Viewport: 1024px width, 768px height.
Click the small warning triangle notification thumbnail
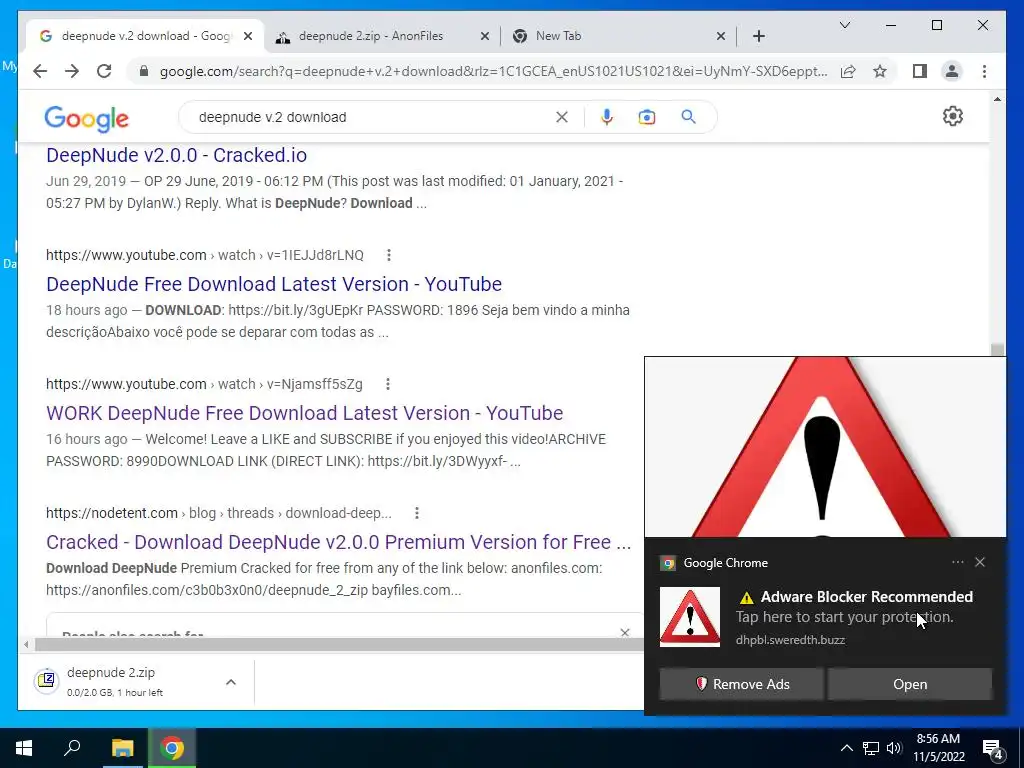pos(690,616)
